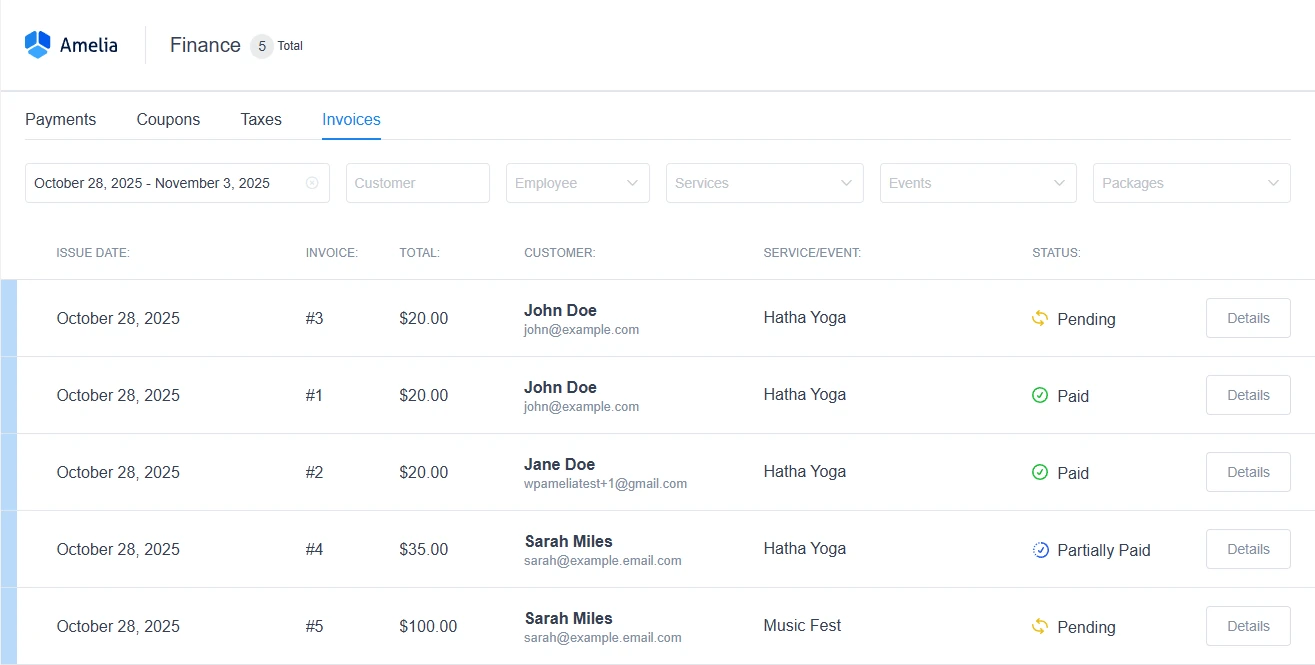Image resolution: width=1315 pixels, height=665 pixels.
Task: Expand the Packages dropdown
Action: (1191, 183)
